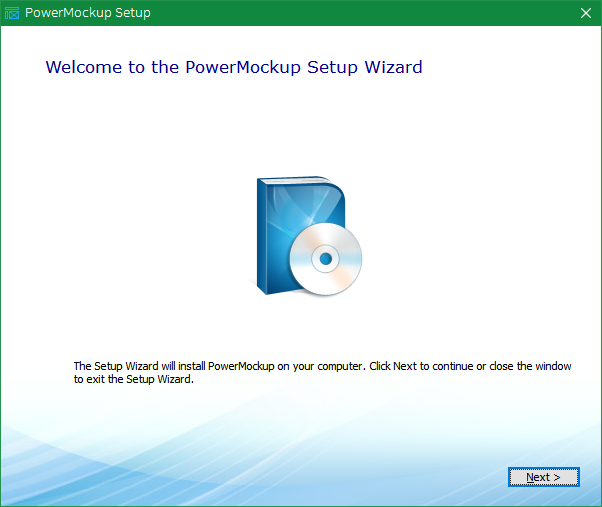Click the "PowerMockup Setup" window title text

[x=88, y=13]
